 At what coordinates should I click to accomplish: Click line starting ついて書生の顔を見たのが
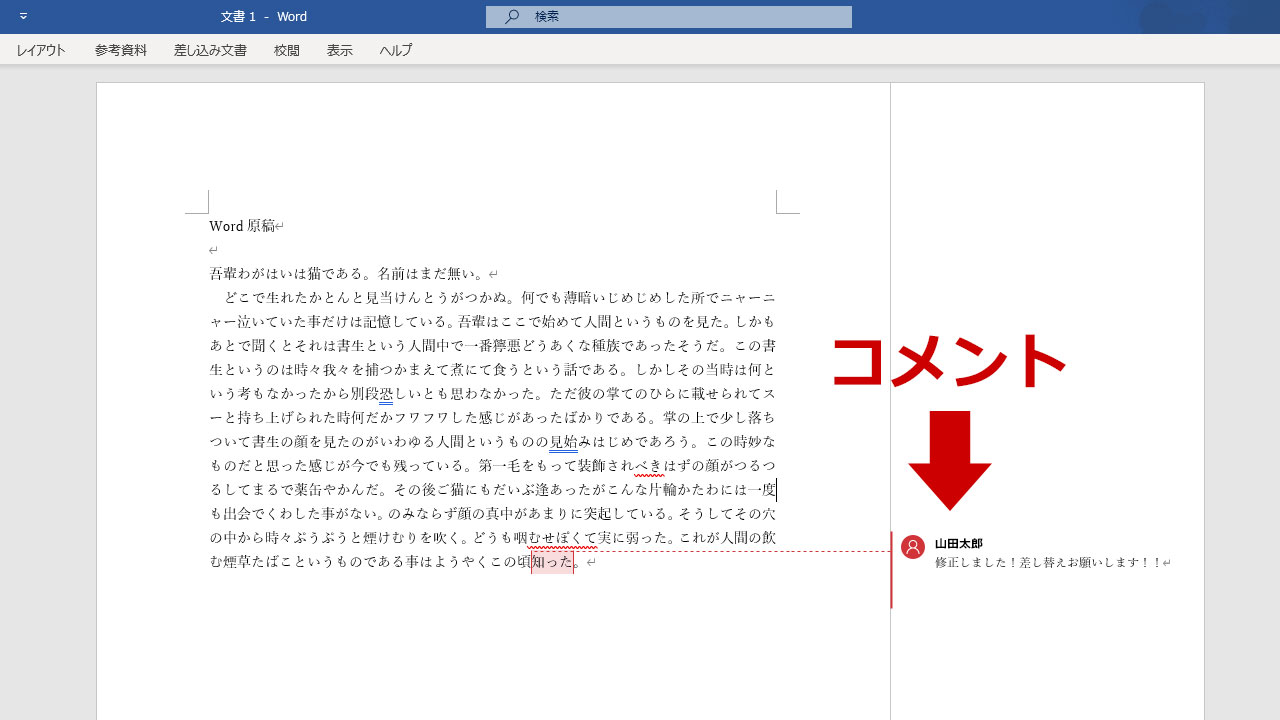(x=492, y=442)
